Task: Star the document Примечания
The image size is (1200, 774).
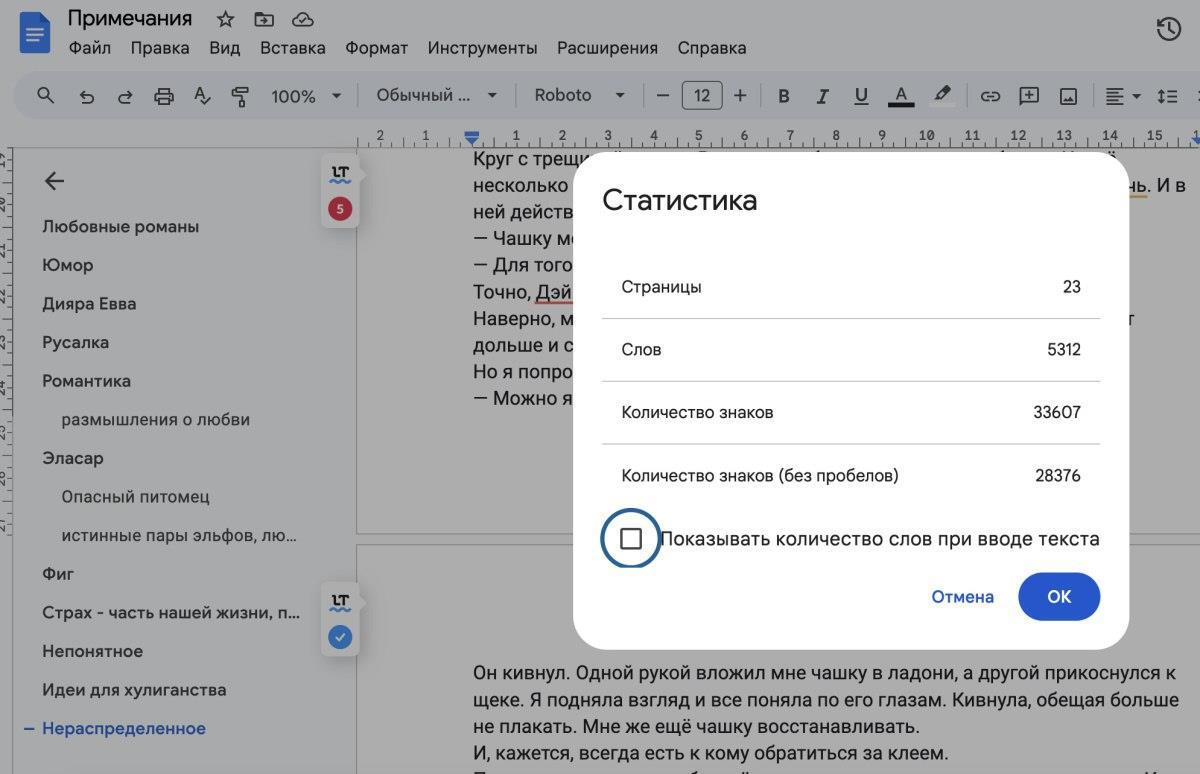Action: click(x=226, y=19)
